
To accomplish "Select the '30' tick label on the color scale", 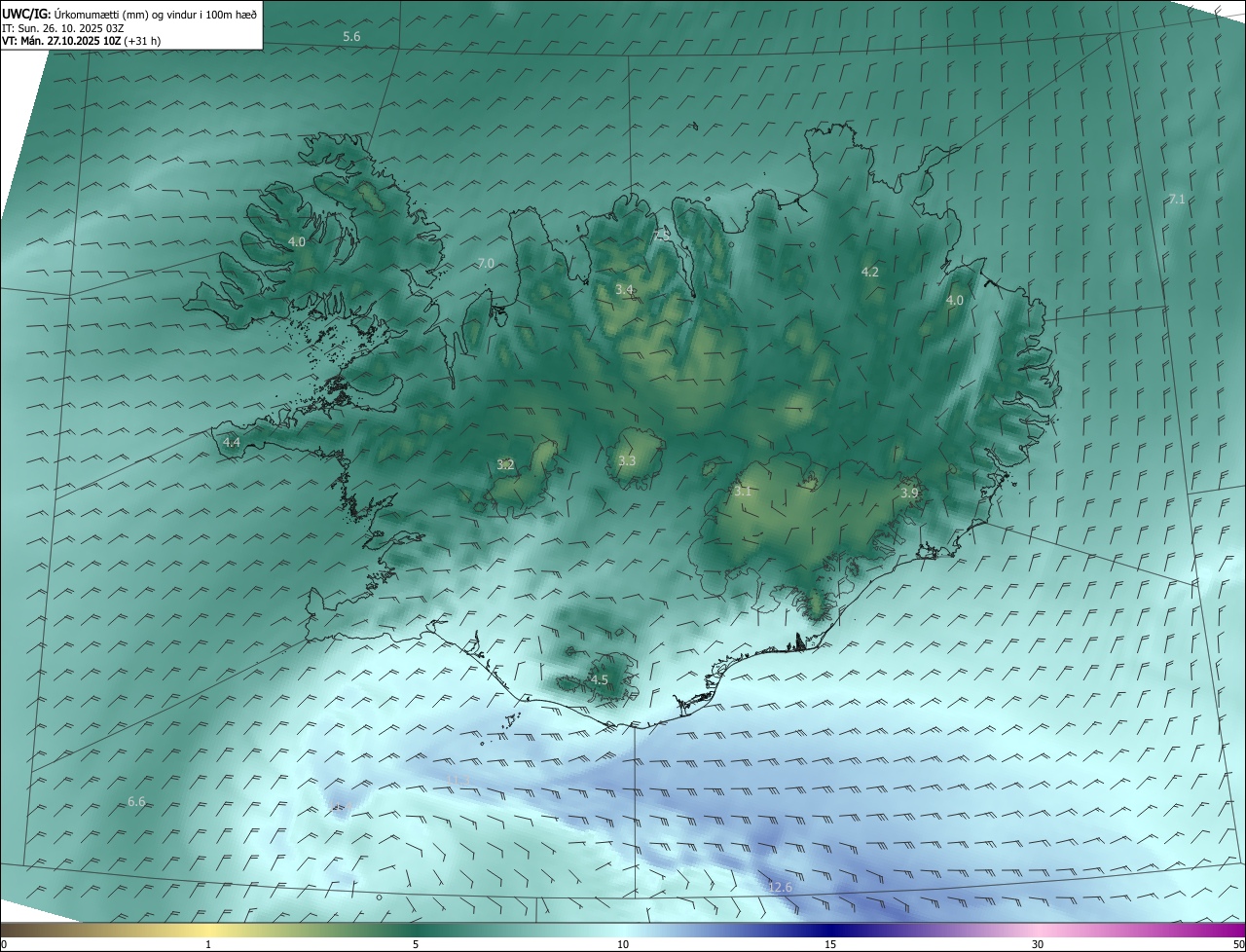I will pyautogui.click(x=1038, y=945).
